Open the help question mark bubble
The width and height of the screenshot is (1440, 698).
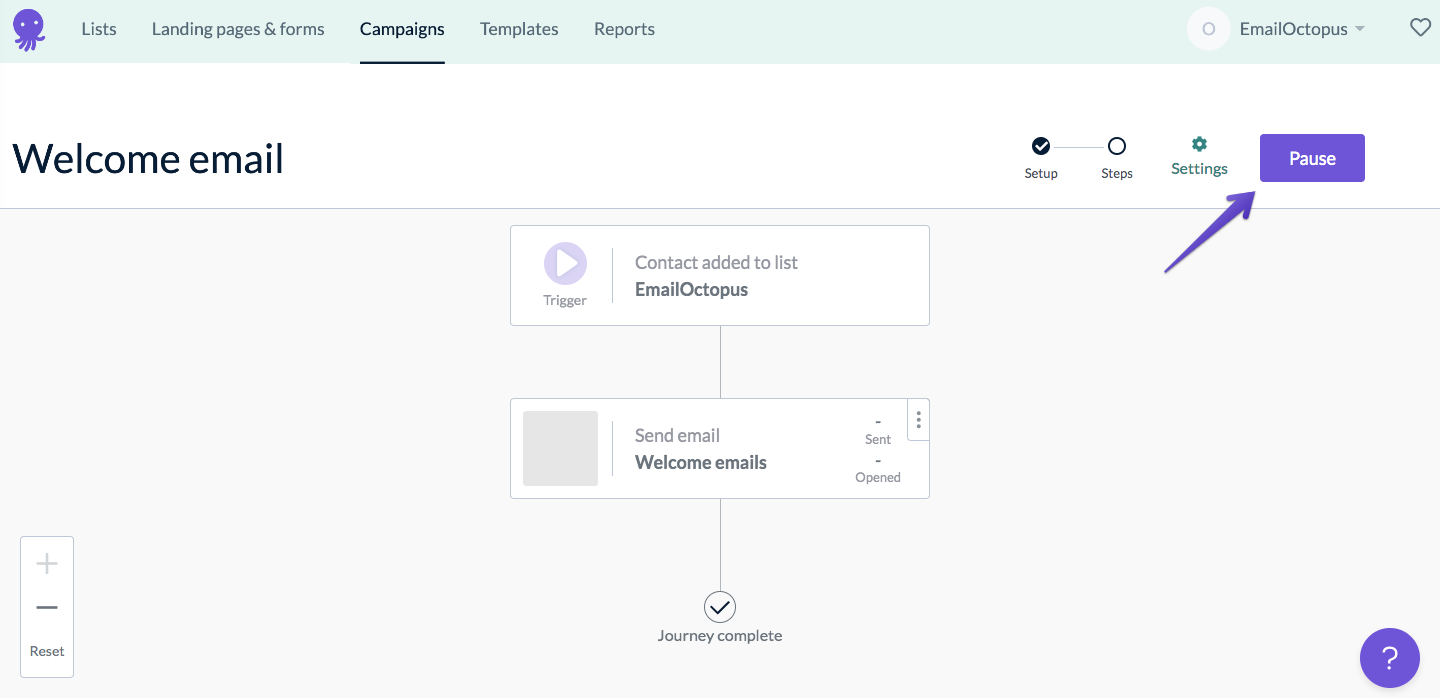point(1390,658)
